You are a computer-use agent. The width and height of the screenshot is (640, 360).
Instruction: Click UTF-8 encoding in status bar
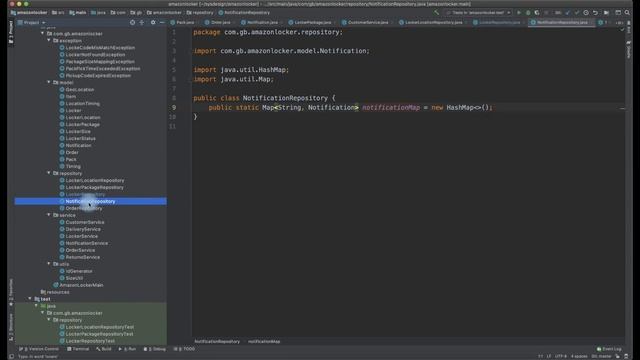[x=561, y=356]
